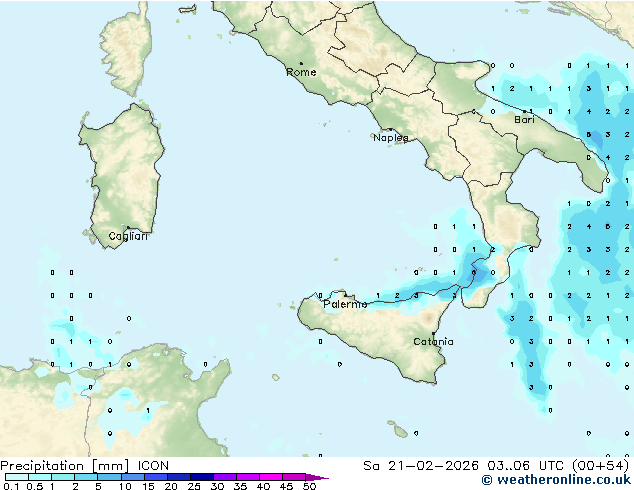The width and height of the screenshot is (634, 490).
Task: Select the 30–35 mm purple legend swatch
Action: point(225,477)
